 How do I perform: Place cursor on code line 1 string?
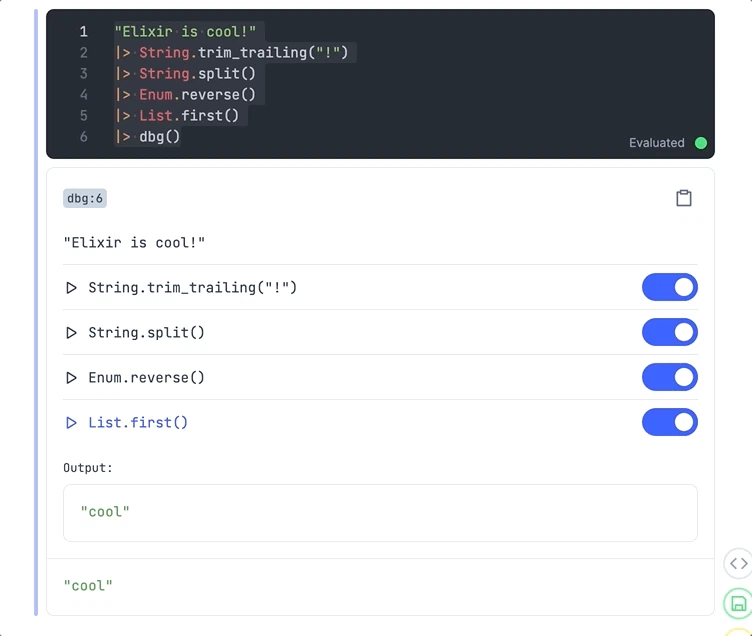pos(185,32)
